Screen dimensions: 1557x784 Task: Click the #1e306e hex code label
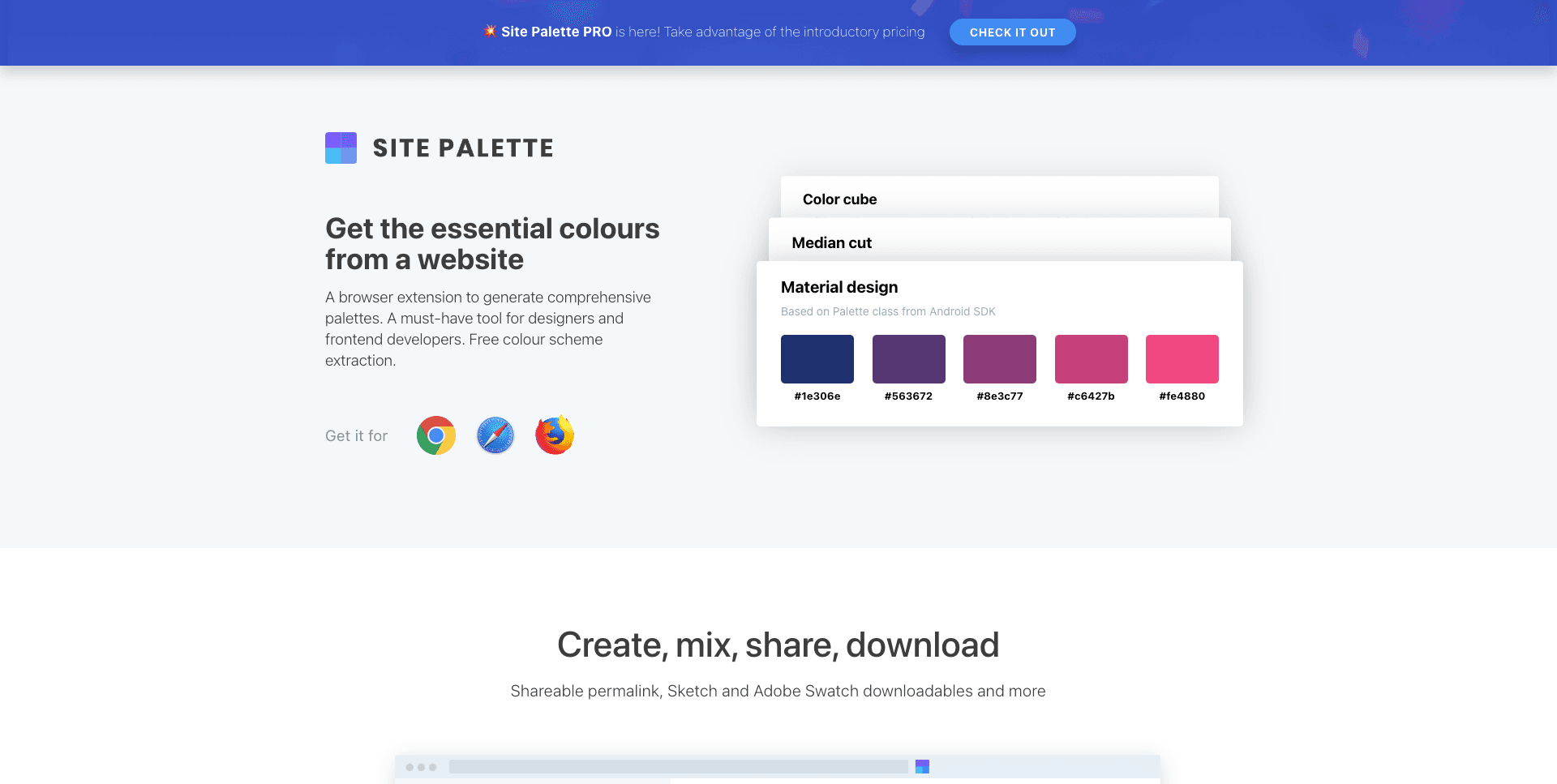click(x=817, y=396)
